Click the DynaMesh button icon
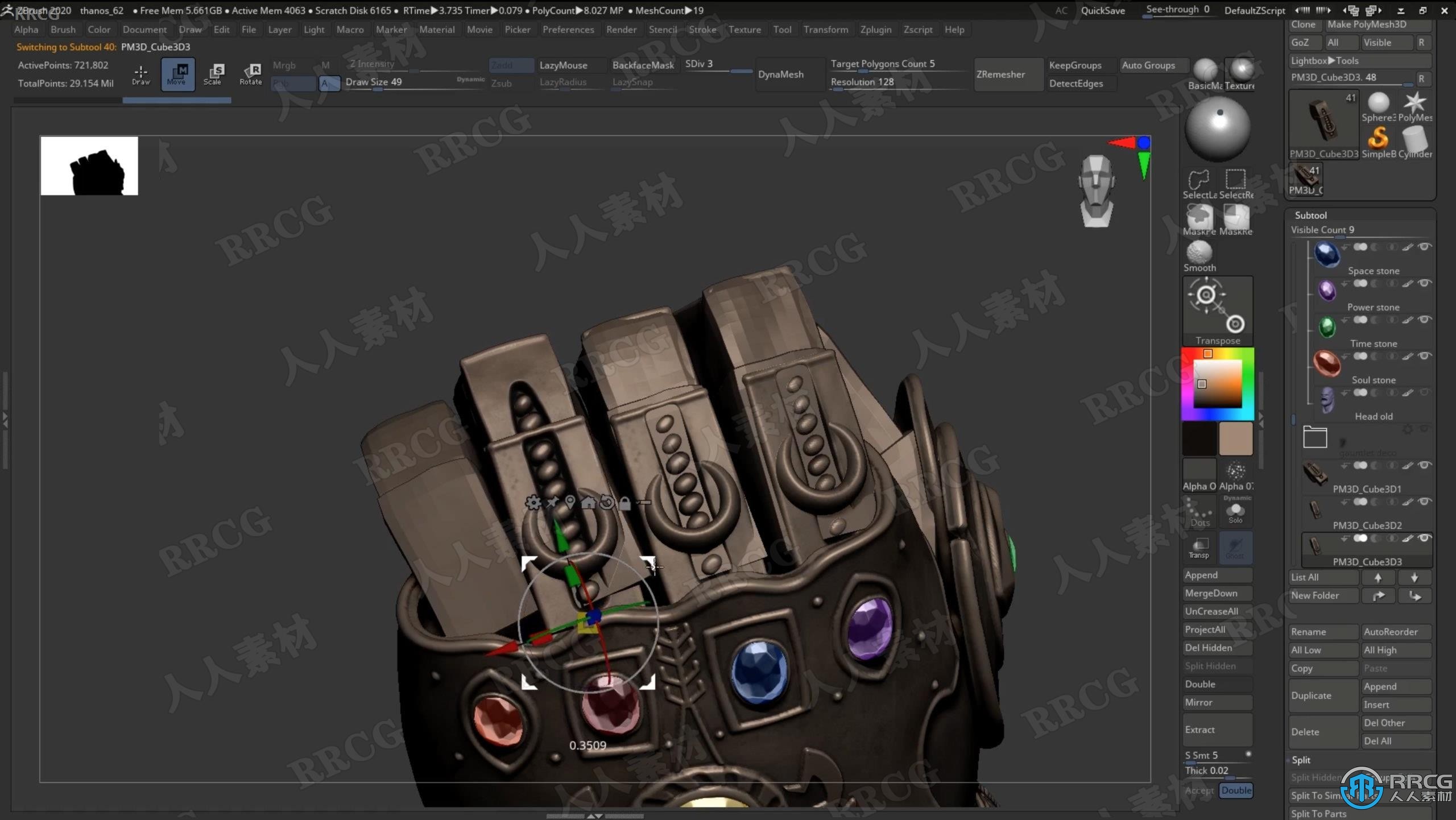Screen dimensions: 1456x820 coord(780,73)
